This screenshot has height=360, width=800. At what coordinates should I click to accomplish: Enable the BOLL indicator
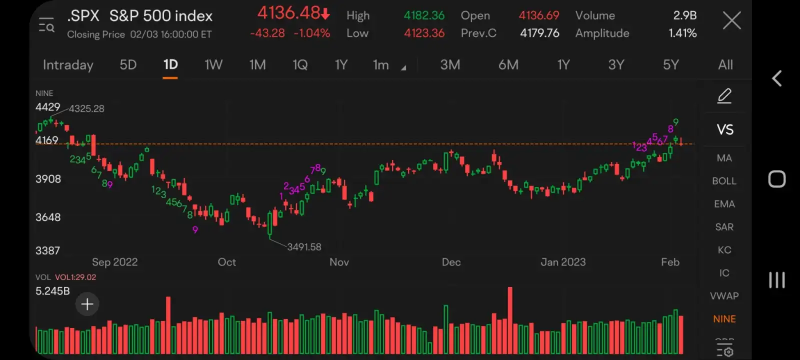[x=724, y=181]
